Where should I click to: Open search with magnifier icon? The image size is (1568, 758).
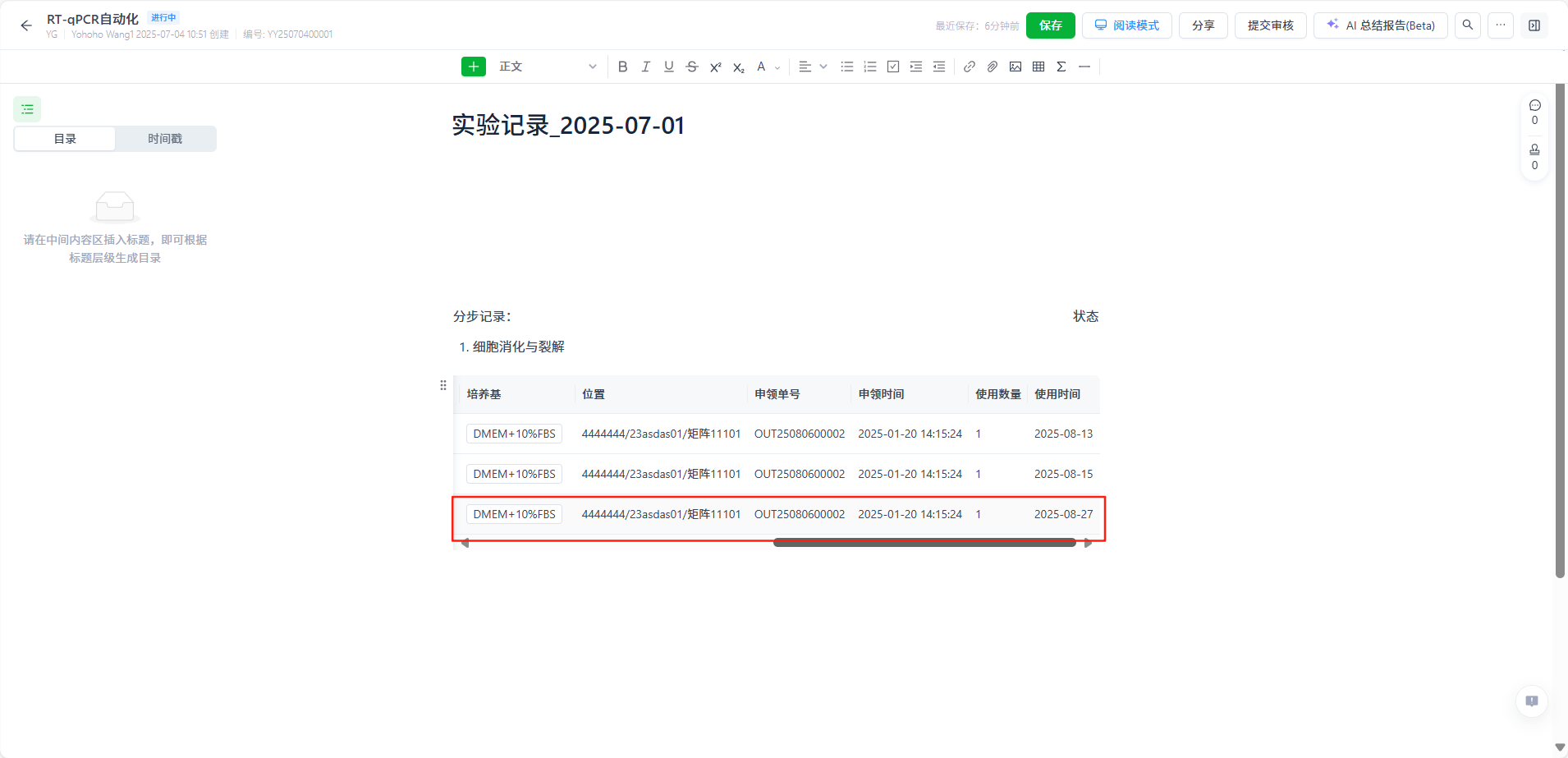1468,25
